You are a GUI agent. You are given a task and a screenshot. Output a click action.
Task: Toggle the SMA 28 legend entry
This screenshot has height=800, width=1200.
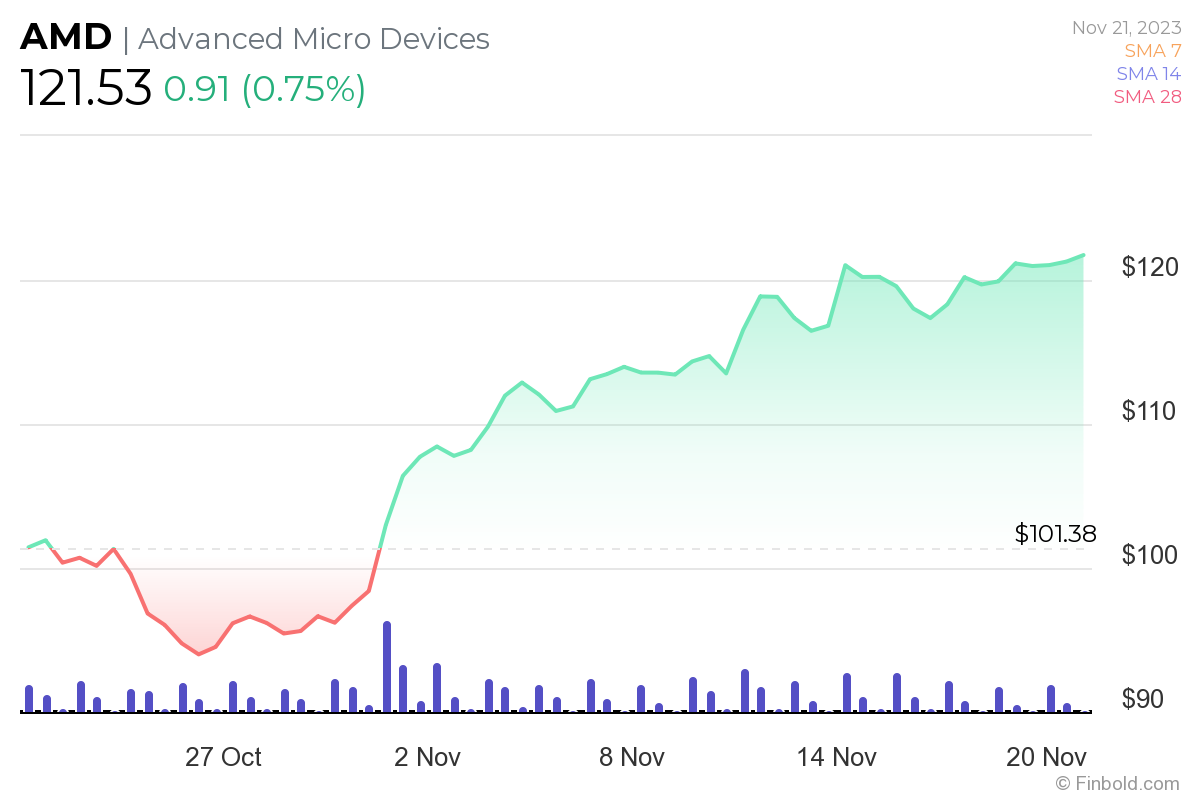click(x=1145, y=96)
